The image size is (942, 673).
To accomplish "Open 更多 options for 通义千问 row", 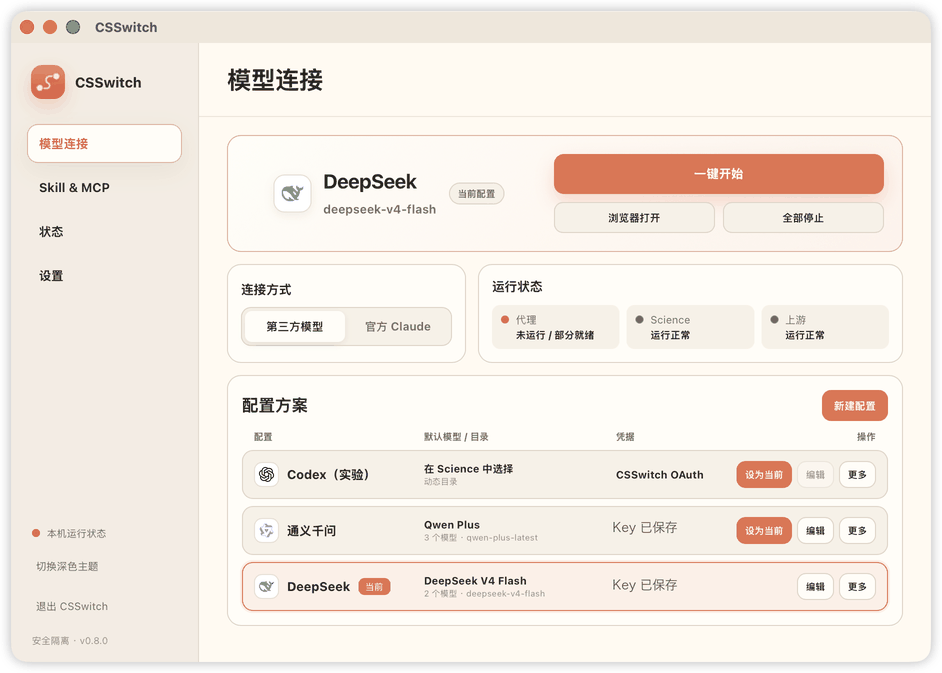I will click(857, 531).
